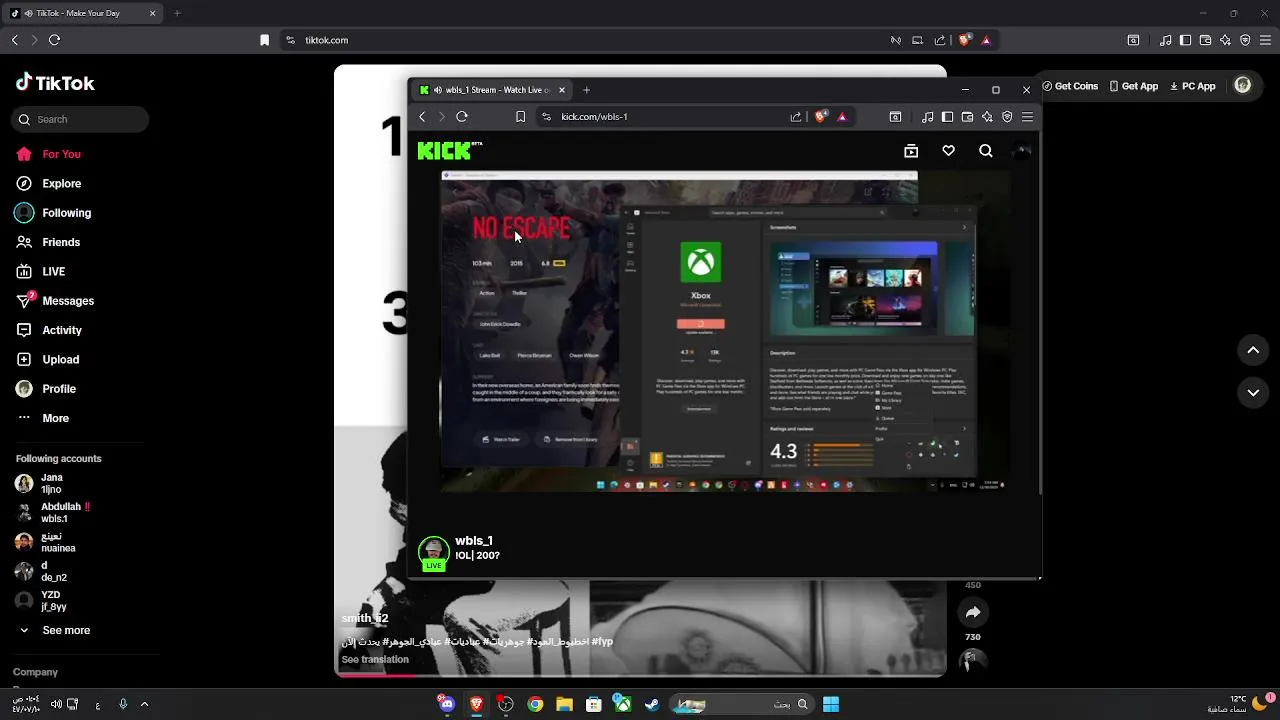
Task: Bookmark kick.com/wbls-1 page
Action: [x=520, y=117]
